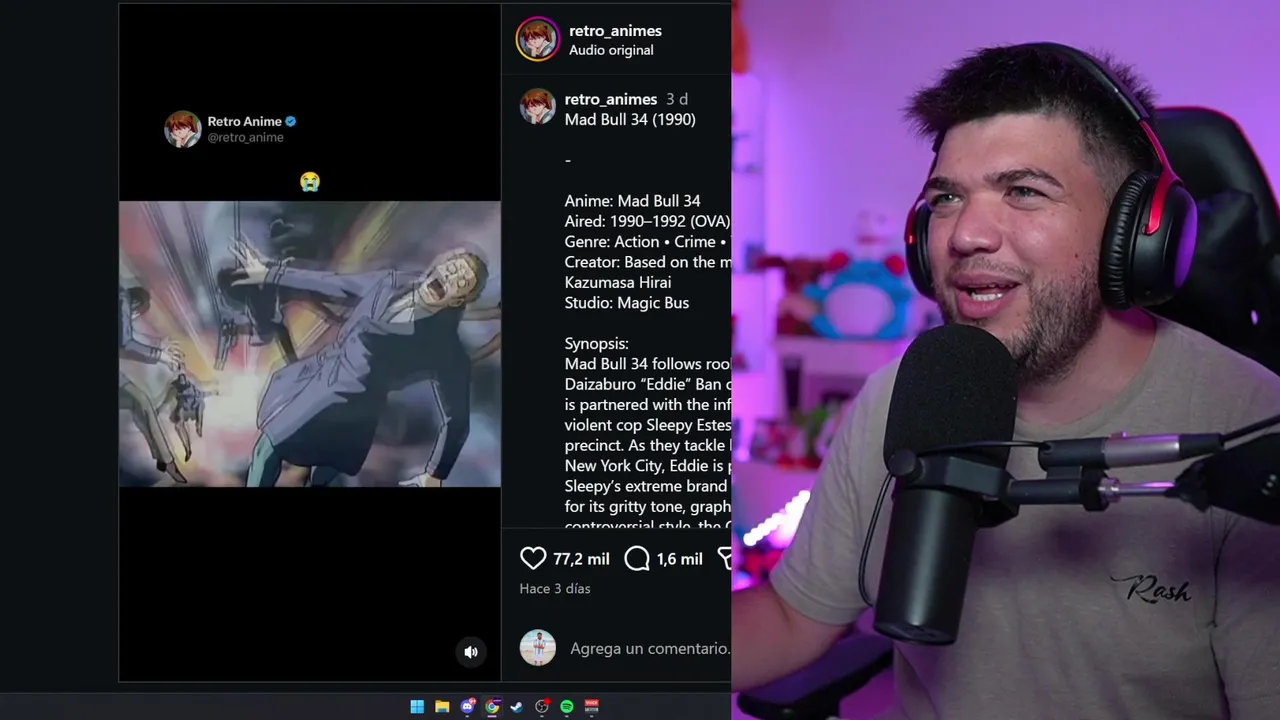Select the 'Audio original' label

coord(611,50)
